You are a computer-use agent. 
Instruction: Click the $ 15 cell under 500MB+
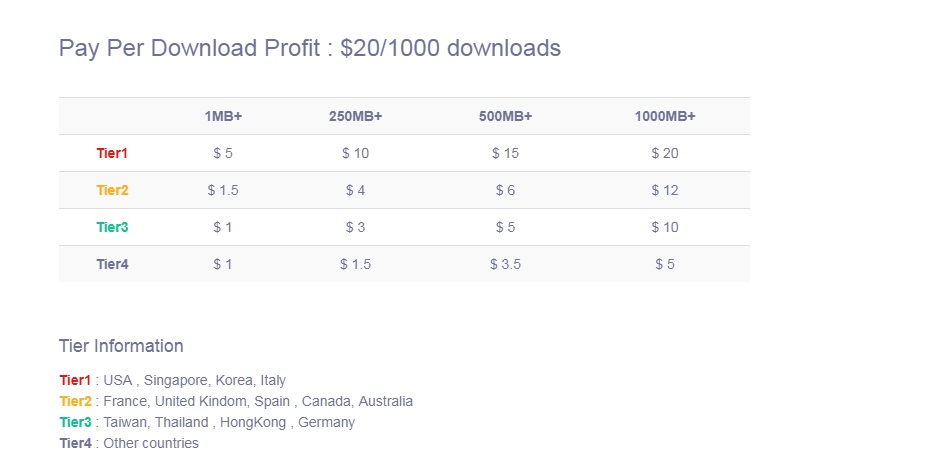(505, 153)
